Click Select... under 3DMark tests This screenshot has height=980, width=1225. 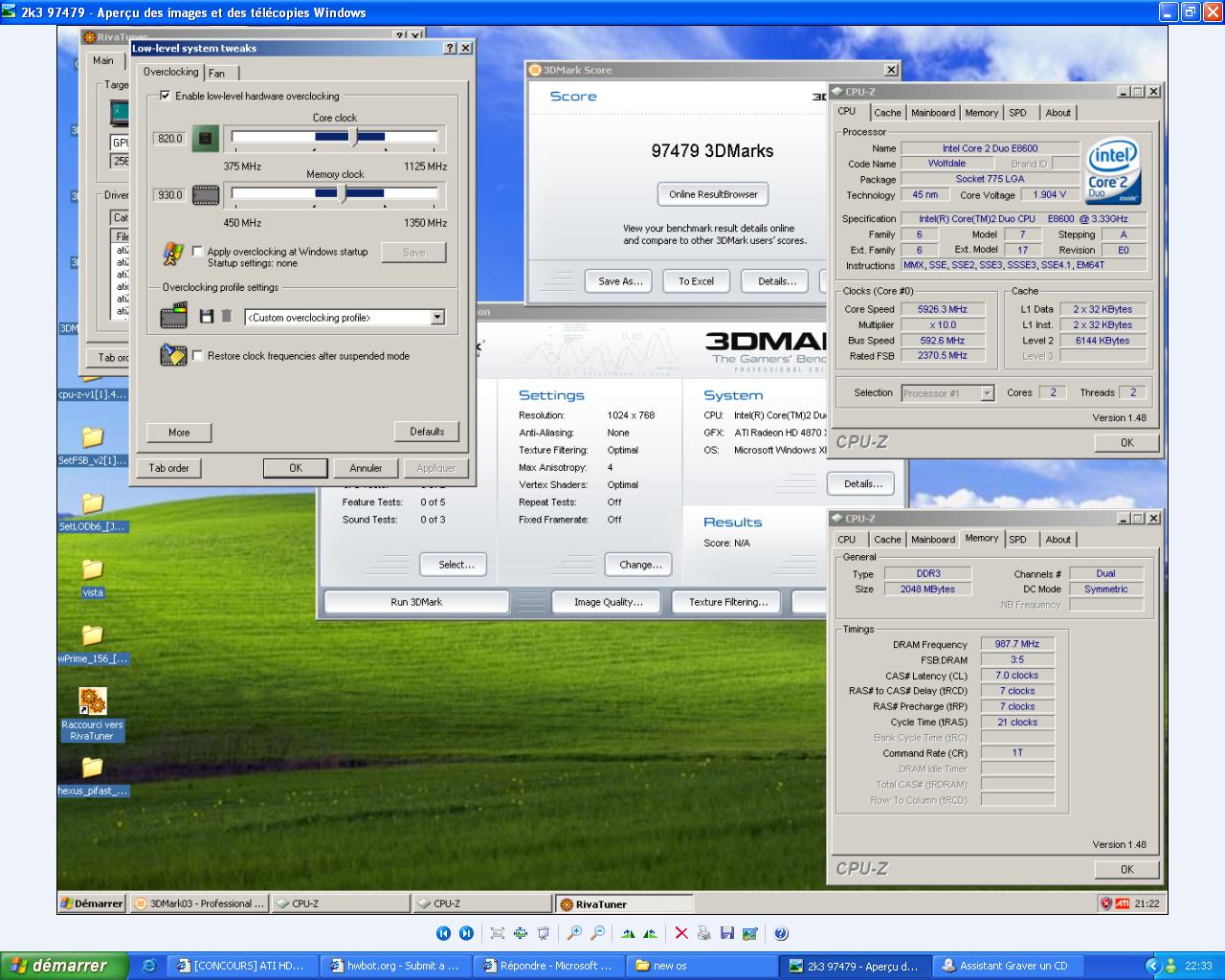pos(456,565)
